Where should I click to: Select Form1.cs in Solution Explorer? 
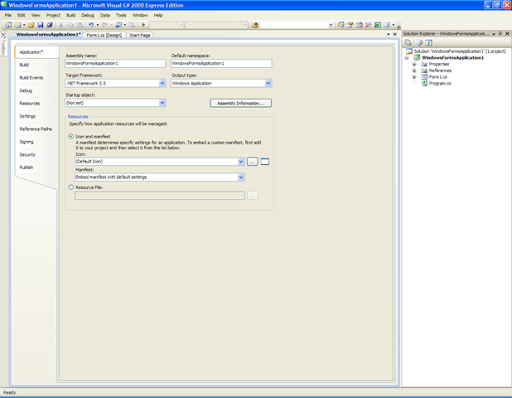[x=438, y=77]
